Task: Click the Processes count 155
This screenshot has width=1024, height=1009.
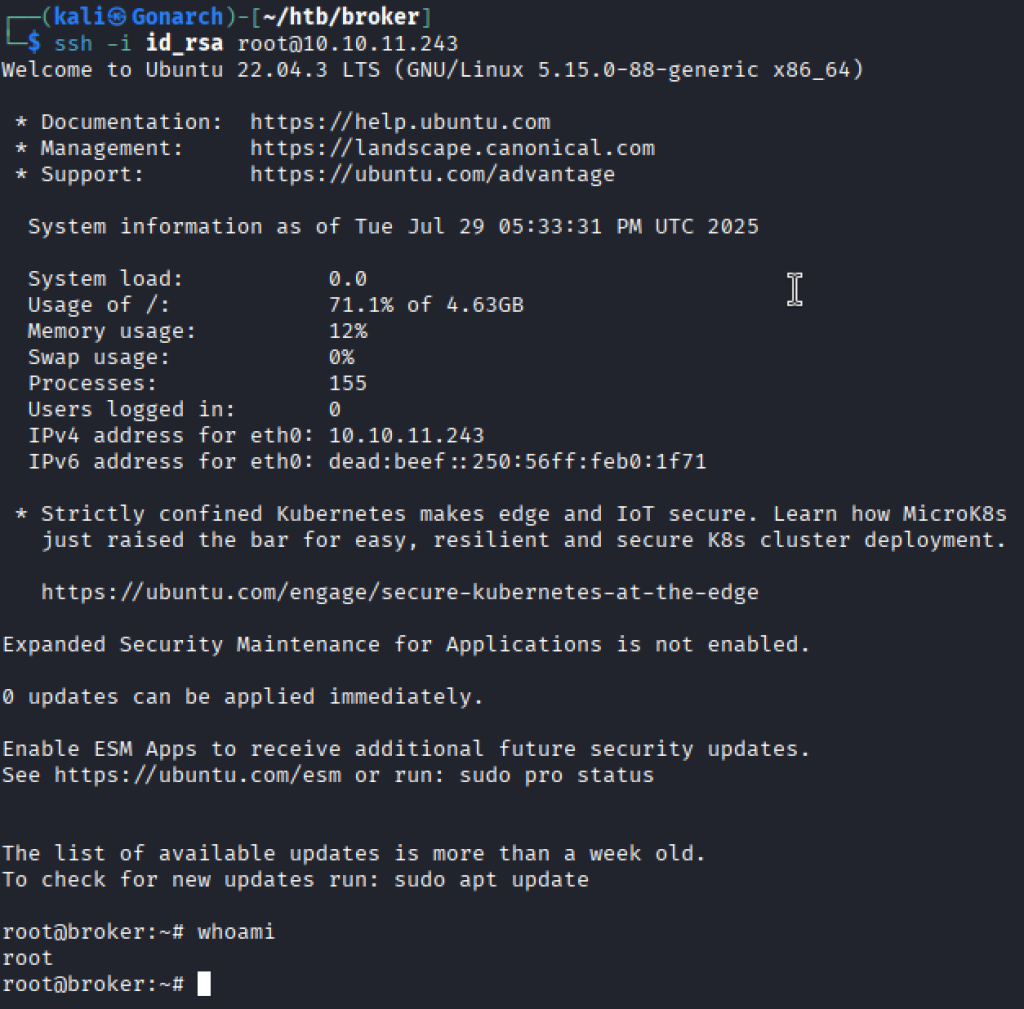Action: pos(348,383)
